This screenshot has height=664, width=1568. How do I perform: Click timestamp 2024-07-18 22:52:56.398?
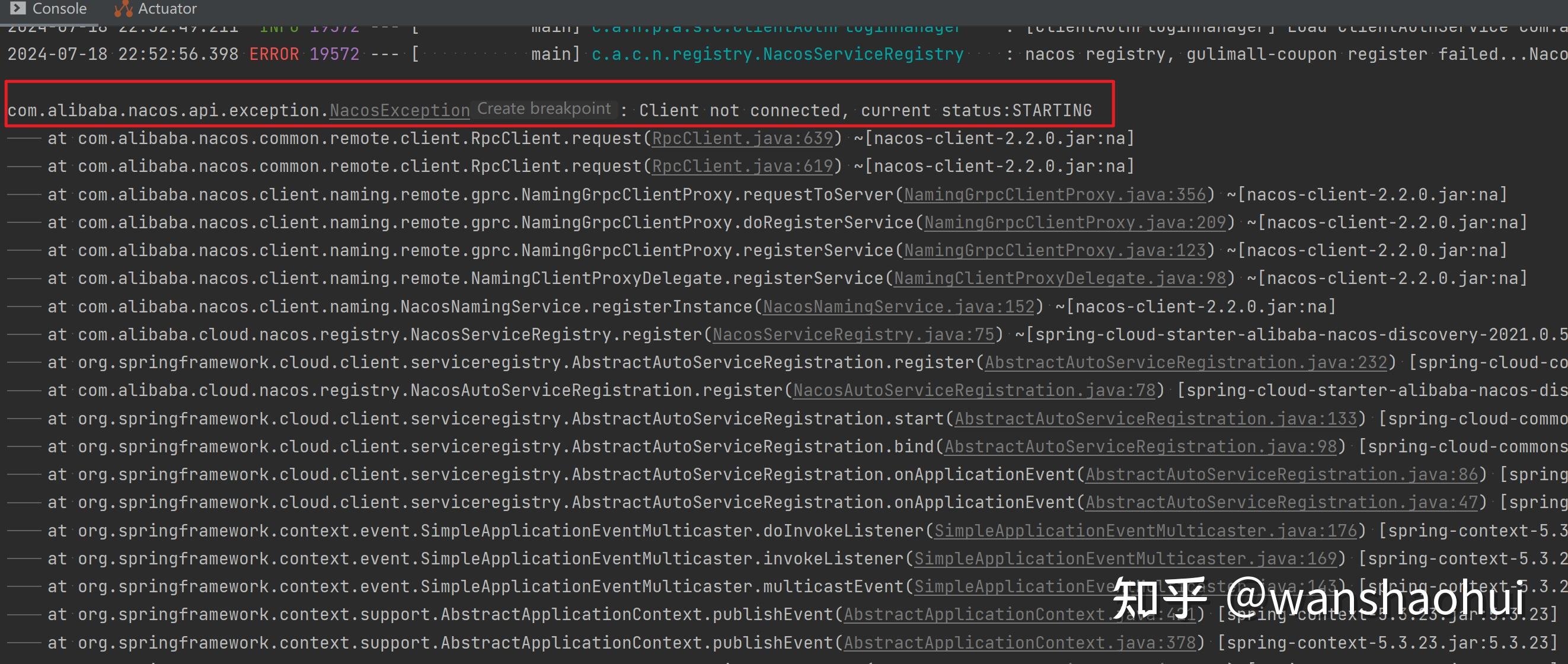click(123, 54)
